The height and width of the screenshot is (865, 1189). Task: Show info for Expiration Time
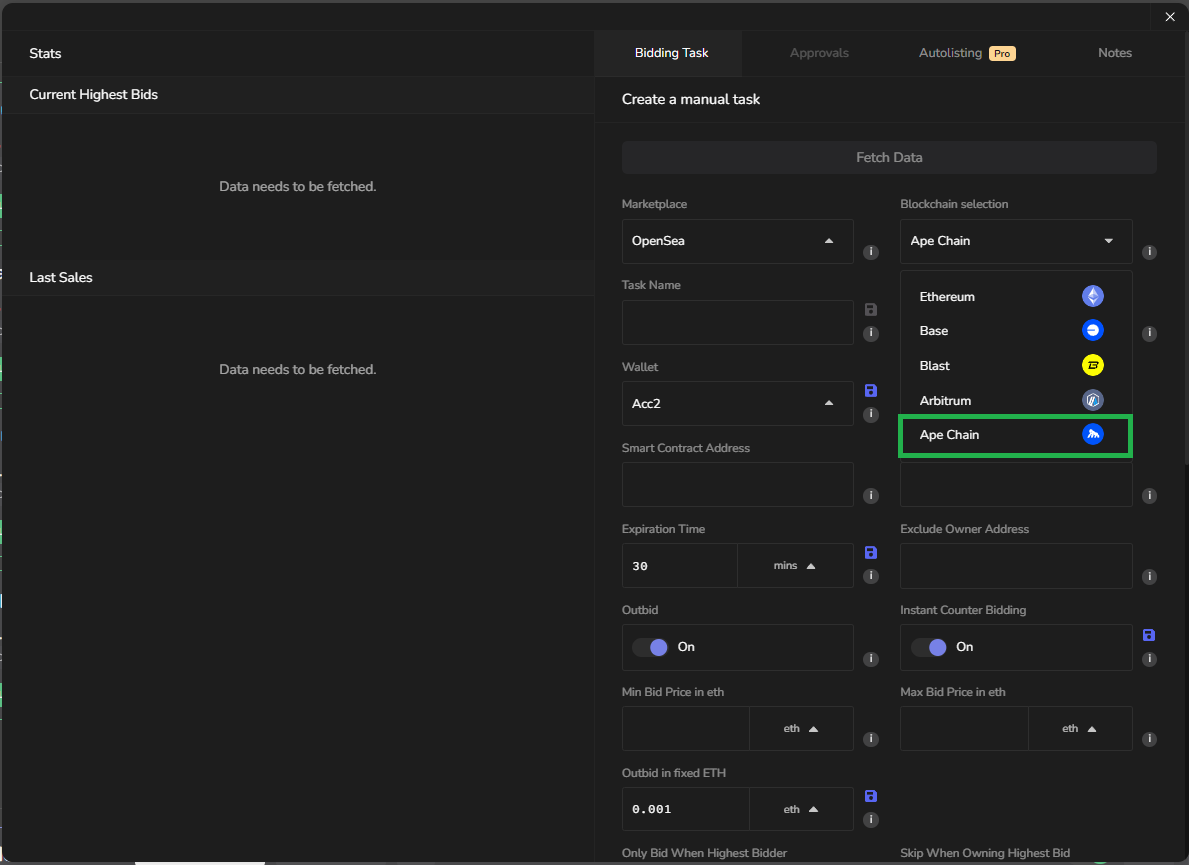(x=871, y=576)
